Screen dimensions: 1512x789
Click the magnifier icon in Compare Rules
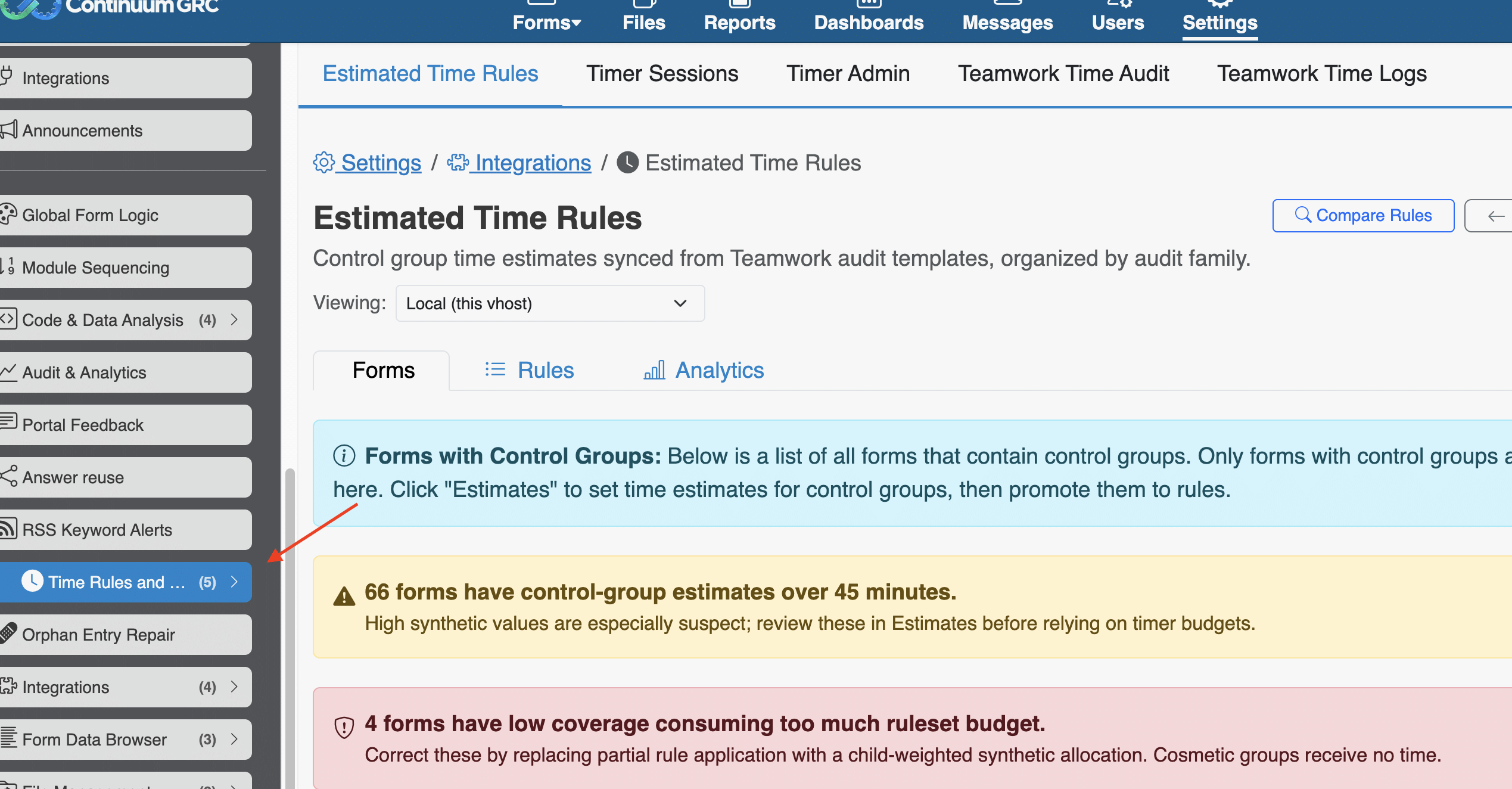point(1303,215)
